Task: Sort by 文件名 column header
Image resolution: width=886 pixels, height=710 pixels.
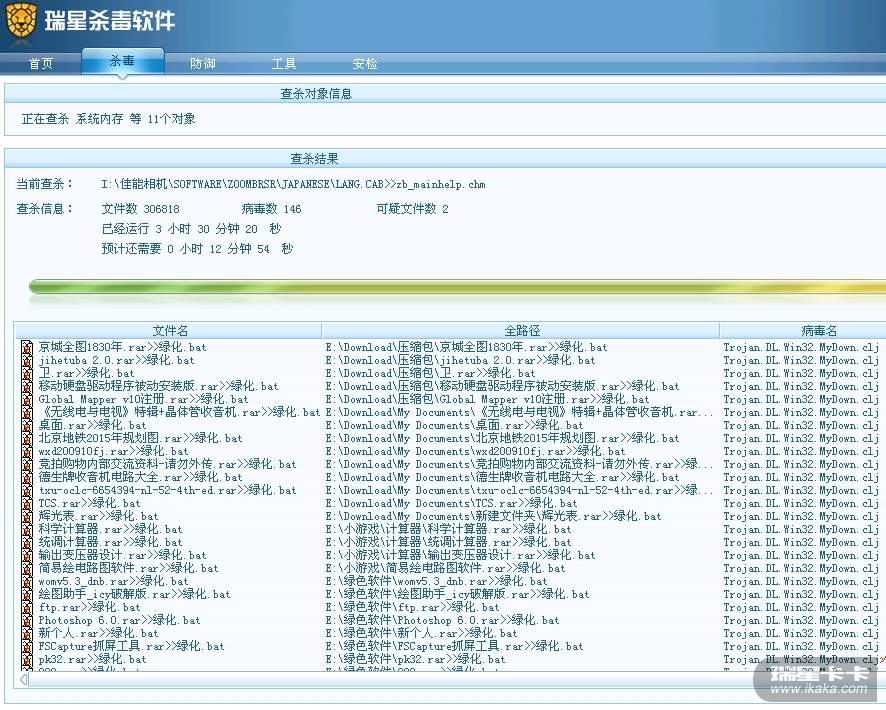Action: (x=169, y=330)
